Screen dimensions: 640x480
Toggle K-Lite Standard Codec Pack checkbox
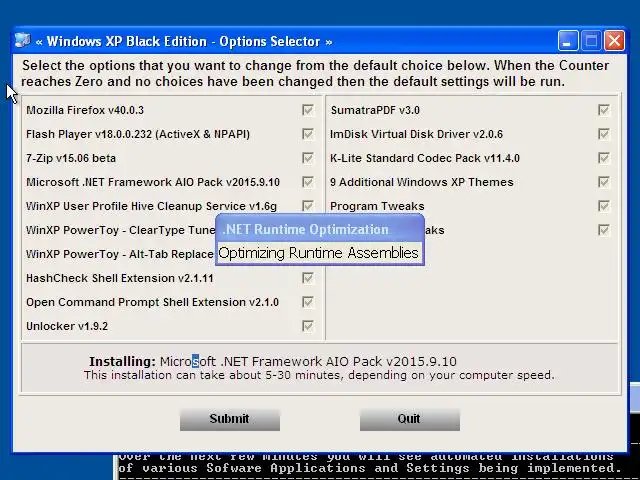tap(604, 158)
